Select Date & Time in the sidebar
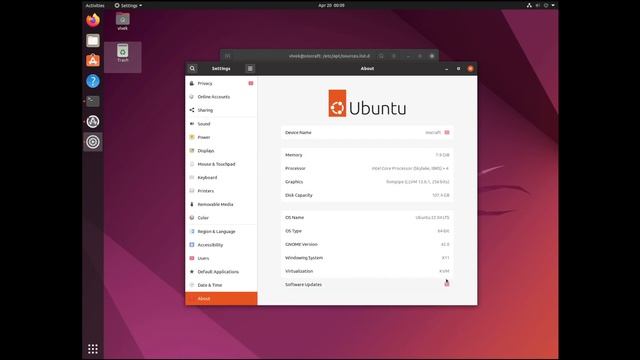 (x=221, y=285)
